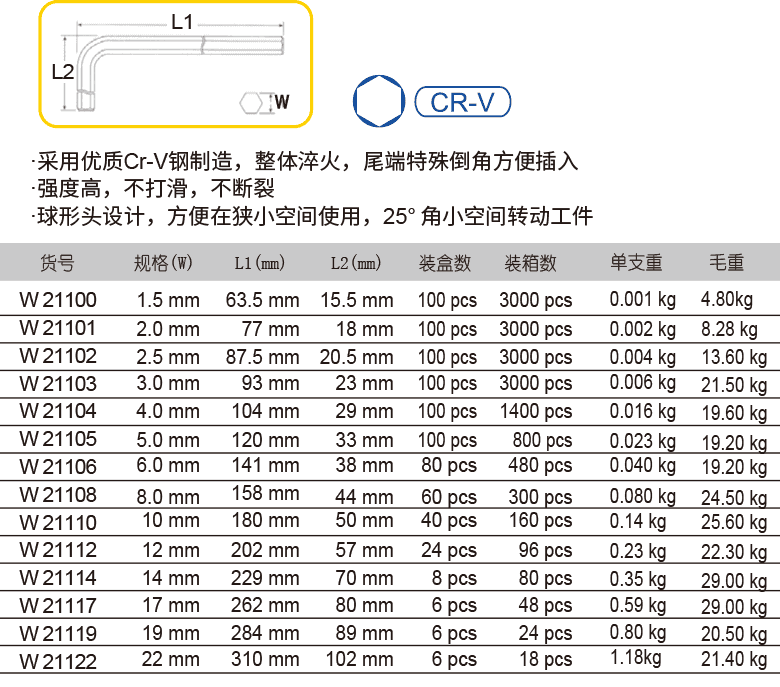Click the small hexagon W dimension icon
780x687 pixels.
point(252,103)
